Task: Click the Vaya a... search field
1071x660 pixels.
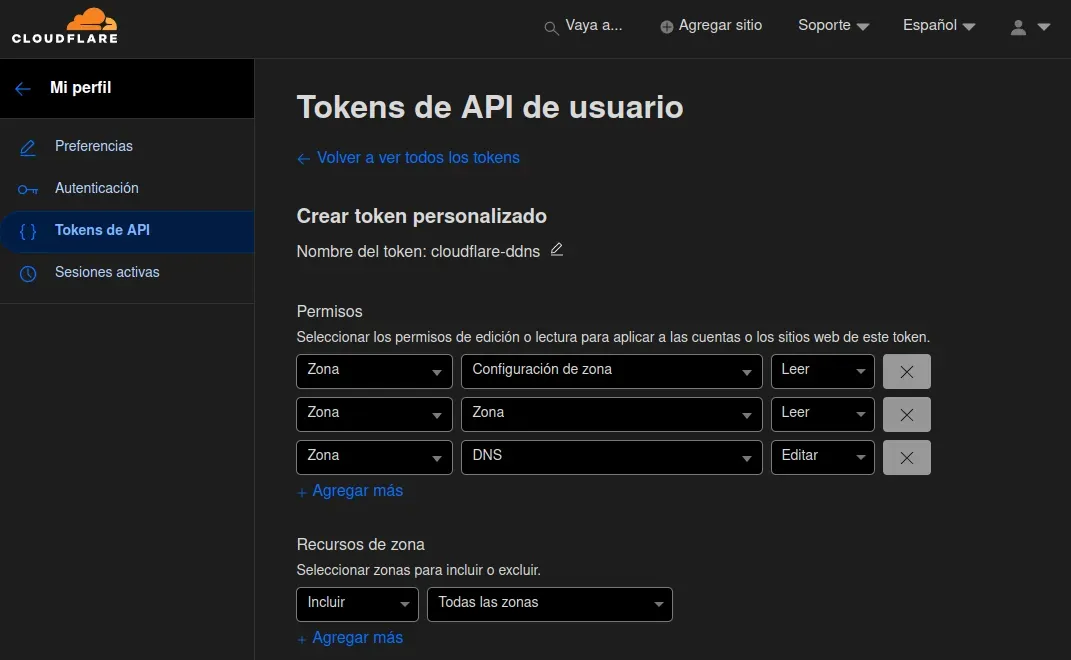Action: [x=592, y=26]
